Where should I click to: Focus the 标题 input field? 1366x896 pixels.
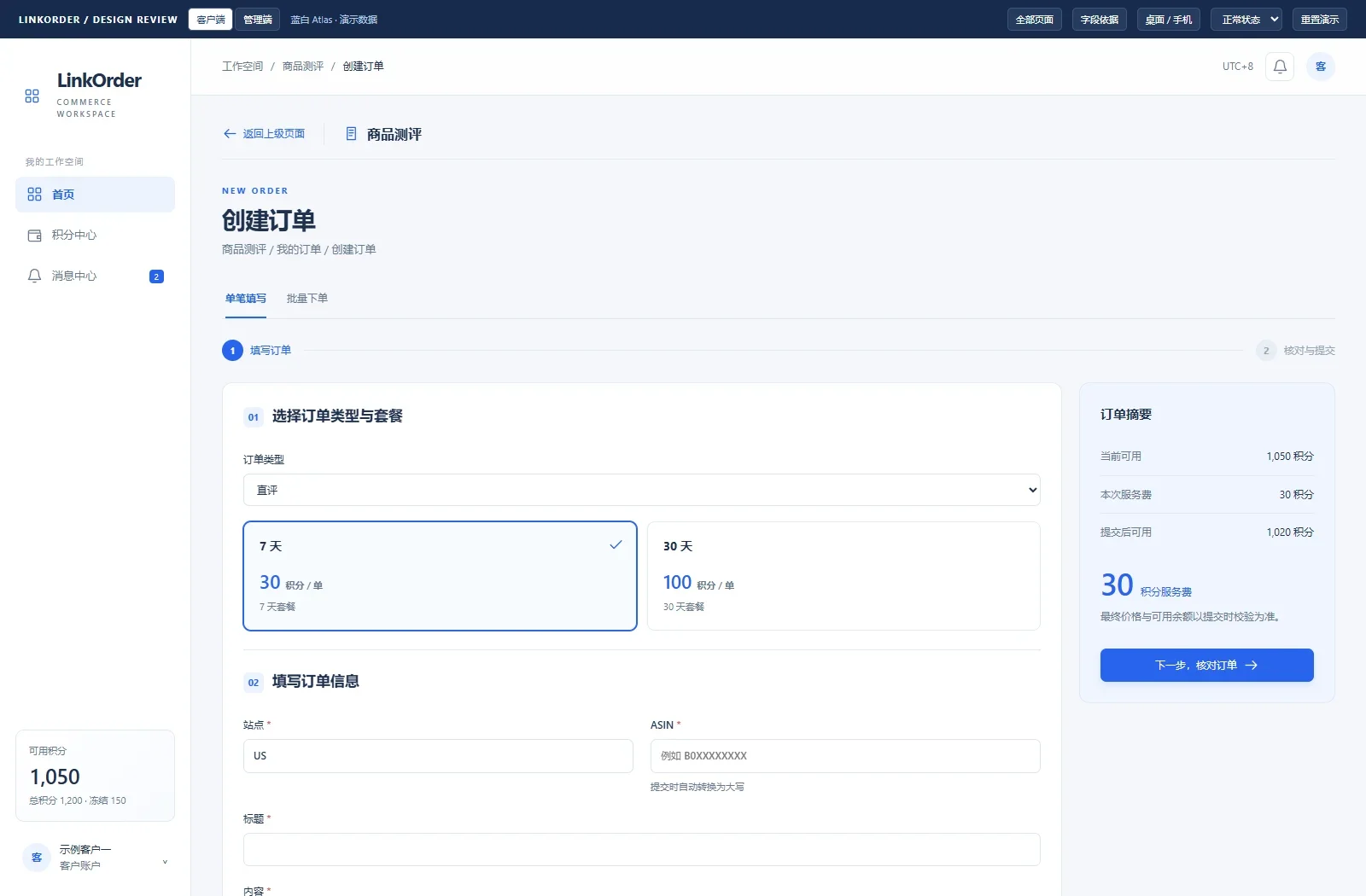[642, 849]
